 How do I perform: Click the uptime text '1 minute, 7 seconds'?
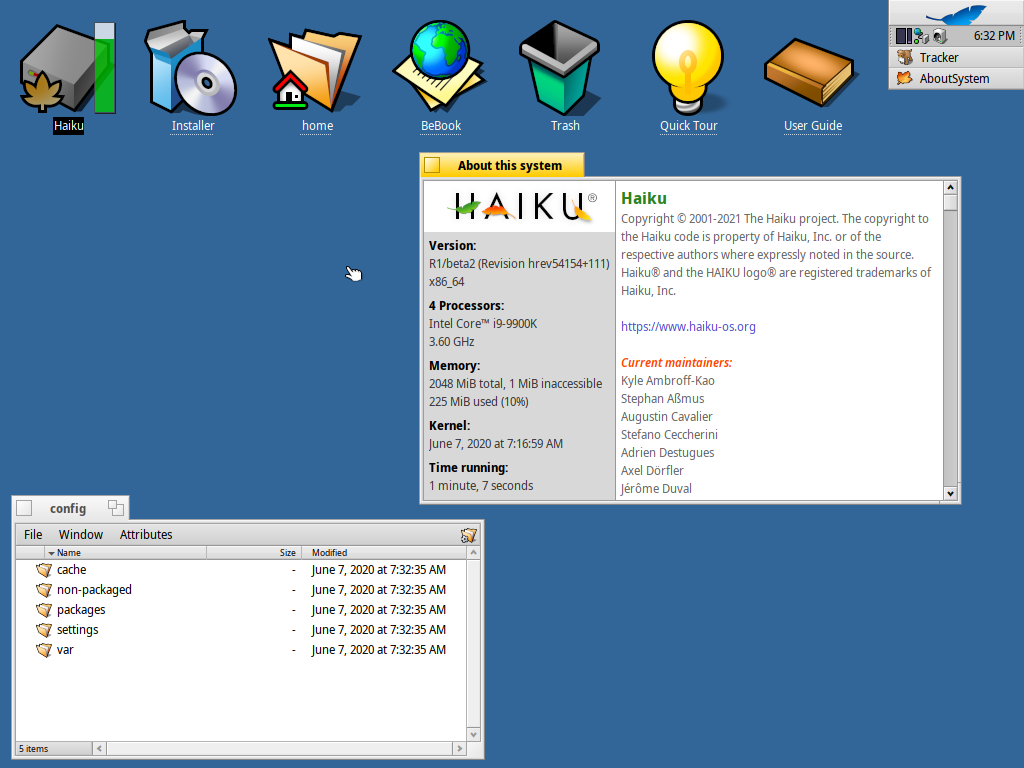click(481, 486)
